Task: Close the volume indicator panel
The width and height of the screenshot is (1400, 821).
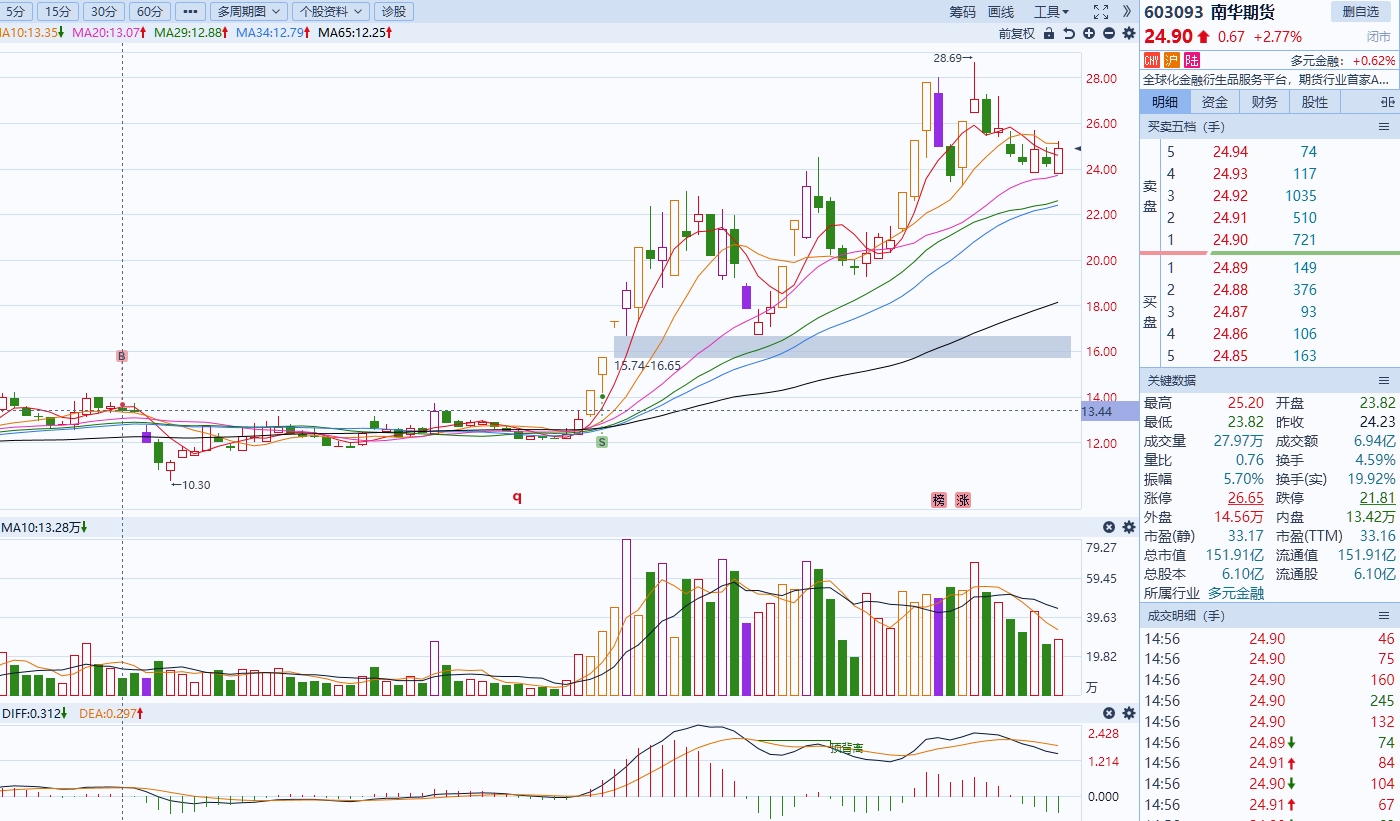Action: point(1109,527)
